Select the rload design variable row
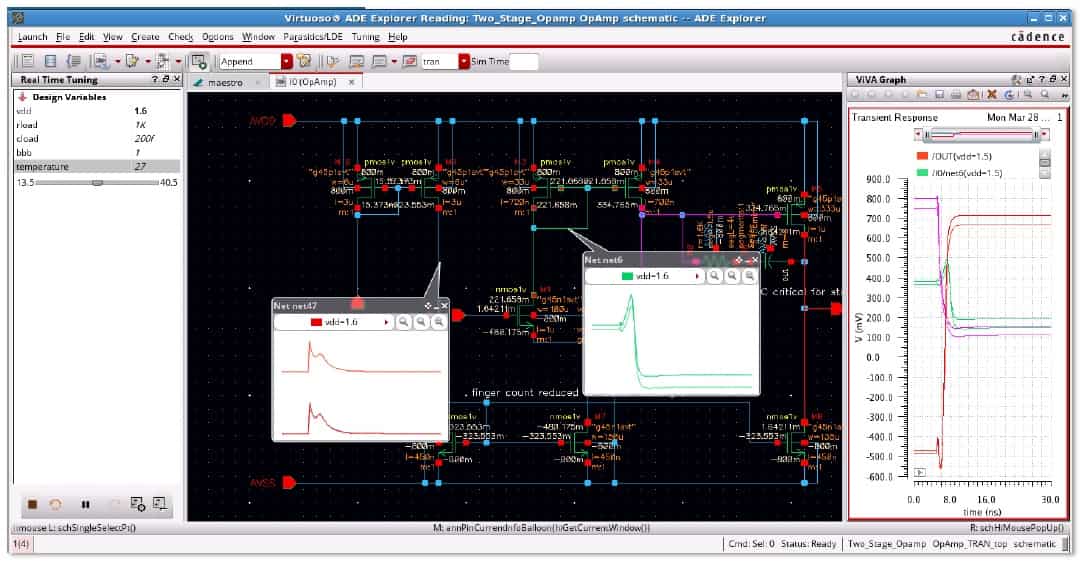Screen dimensions: 1082x563 coord(97,125)
